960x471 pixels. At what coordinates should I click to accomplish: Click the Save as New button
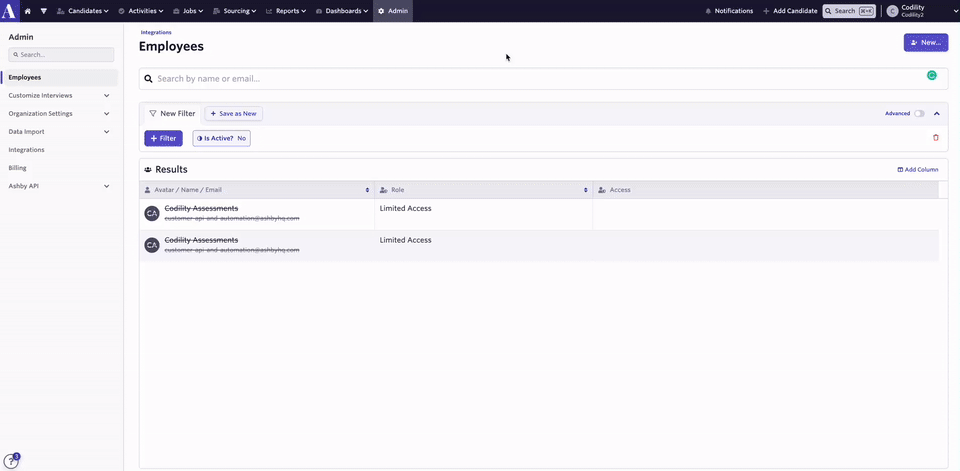click(233, 113)
